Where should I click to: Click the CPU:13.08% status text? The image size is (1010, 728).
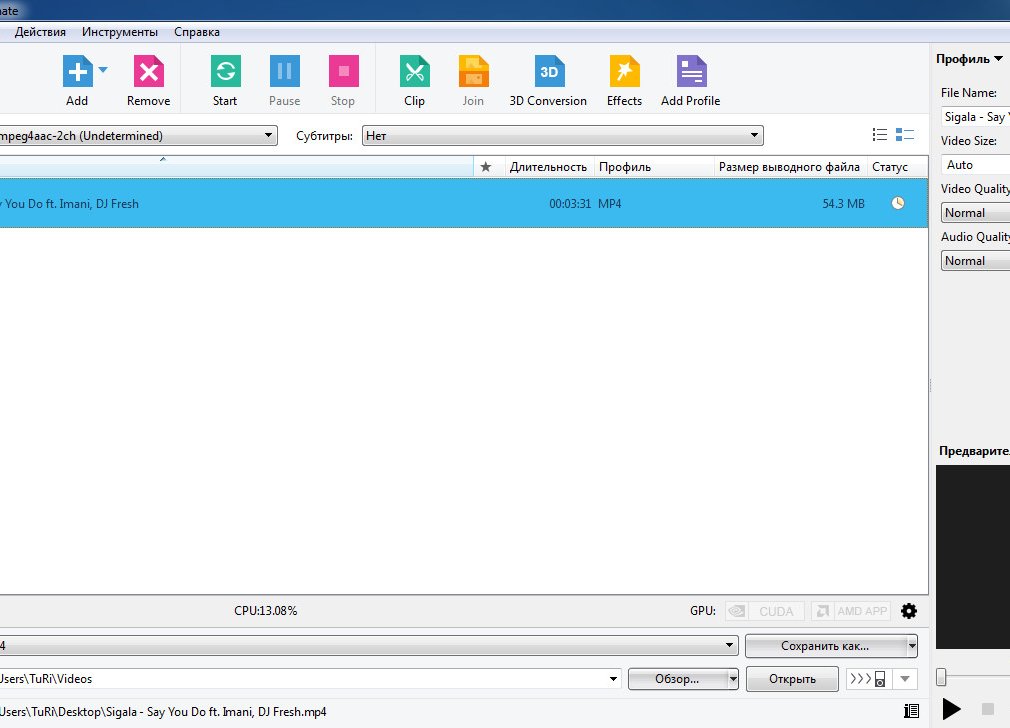tap(265, 611)
